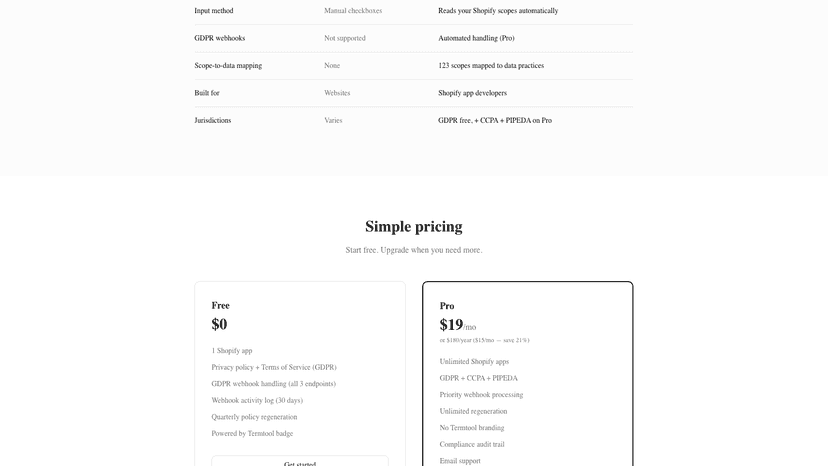This screenshot has height=466, width=828.
Task: Click the Scope-to-data mapping row label
Action: [228, 66]
